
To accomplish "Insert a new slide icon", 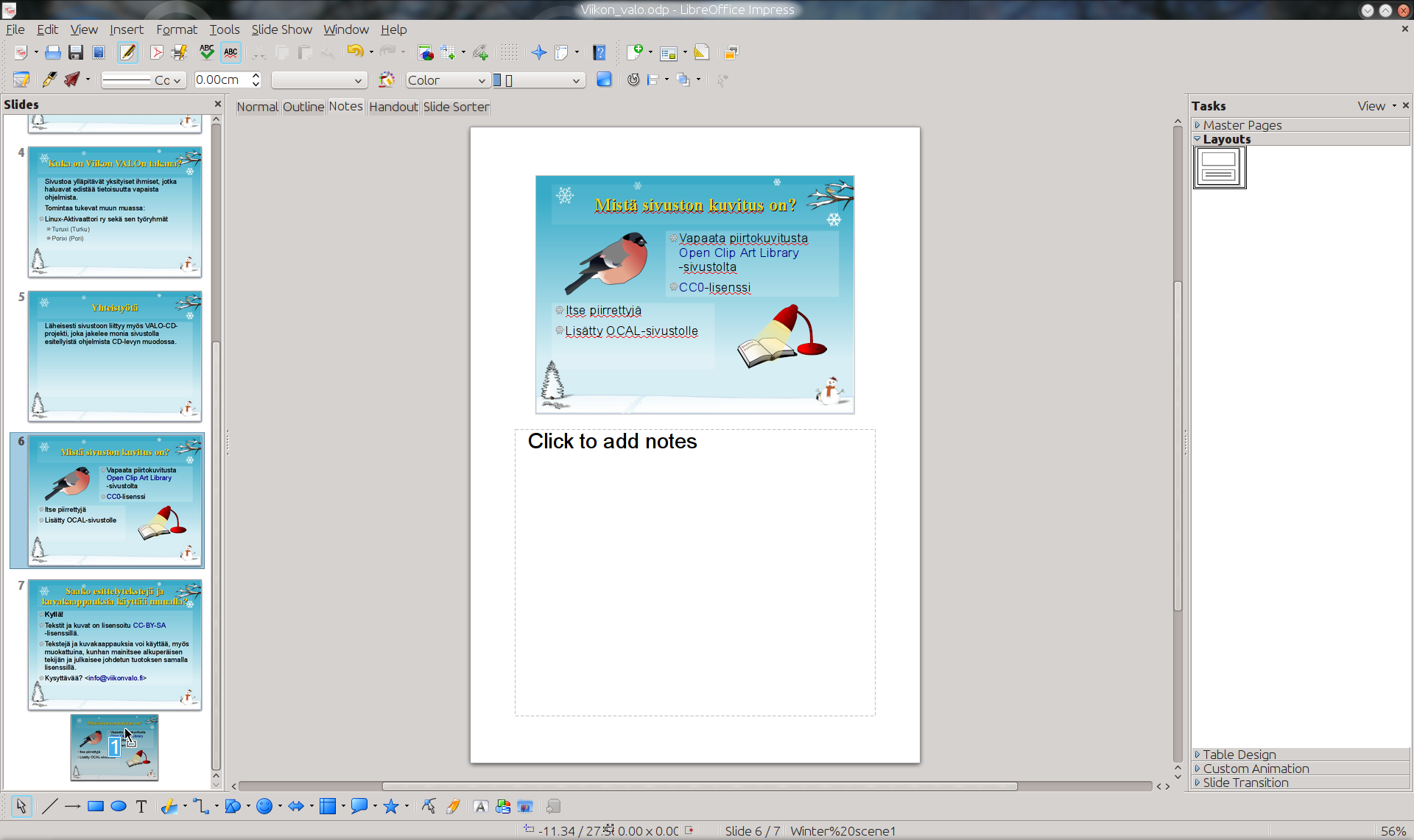I will pyautogui.click(x=635, y=52).
